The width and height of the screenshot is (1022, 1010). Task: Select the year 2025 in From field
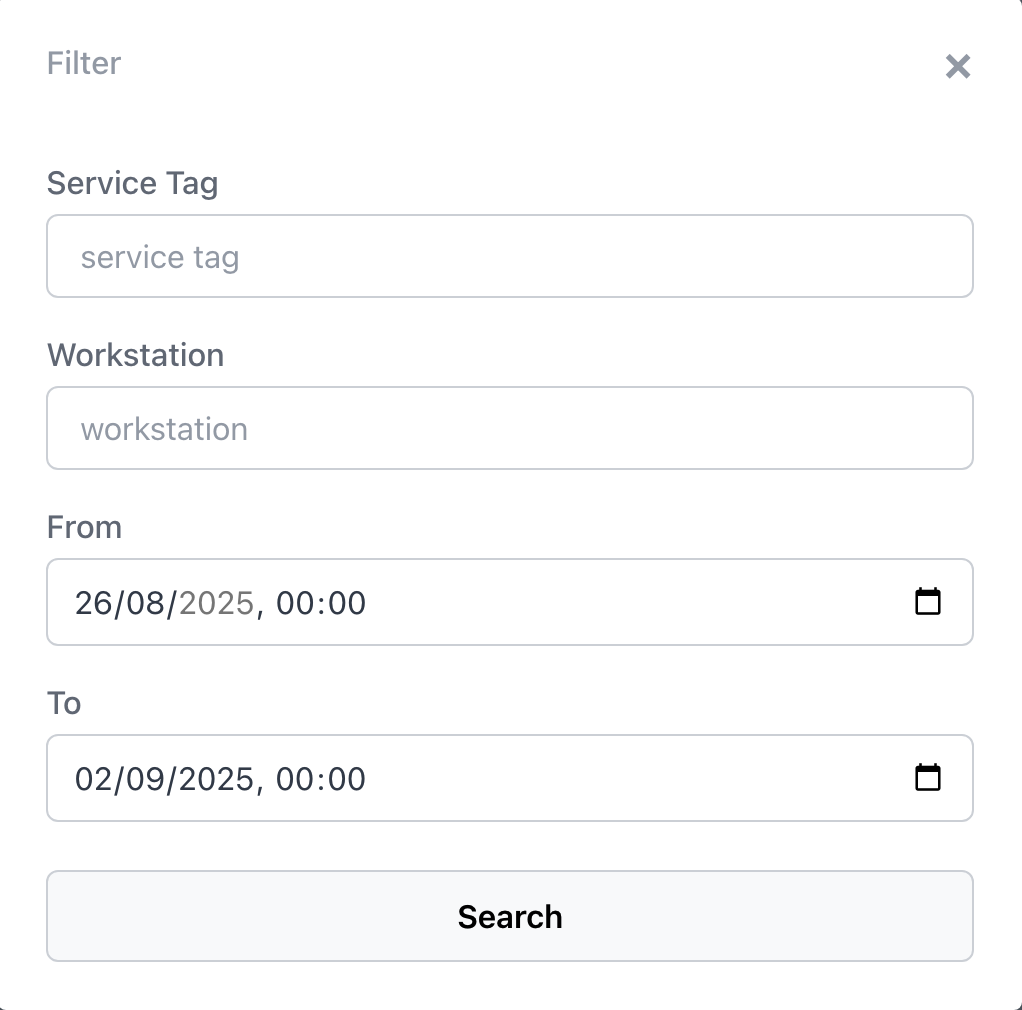pos(216,603)
